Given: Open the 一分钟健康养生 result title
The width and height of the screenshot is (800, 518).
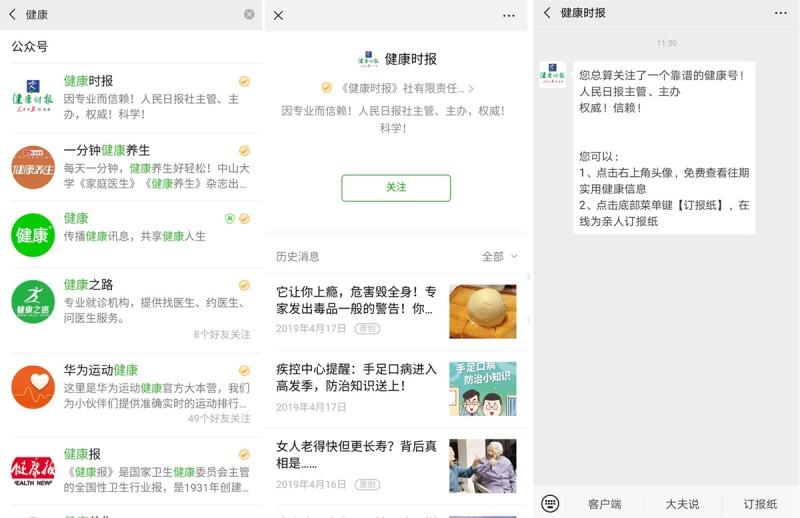Looking at the screenshot, I should (107, 151).
